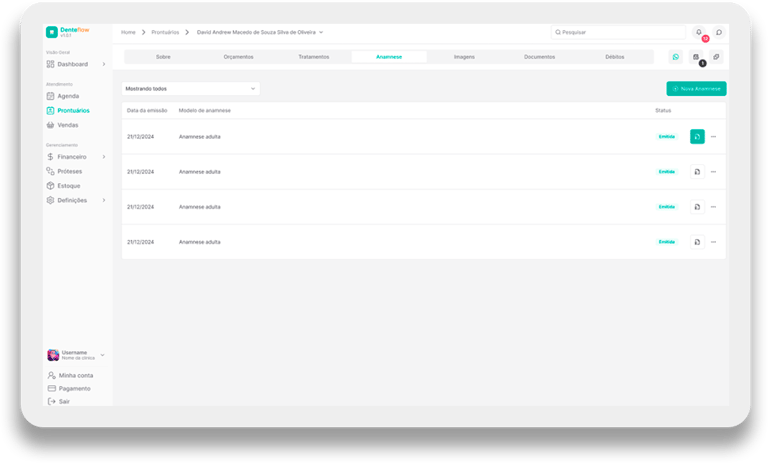
Task: Open more options for third anamnese row
Action: click(x=714, y=207)
